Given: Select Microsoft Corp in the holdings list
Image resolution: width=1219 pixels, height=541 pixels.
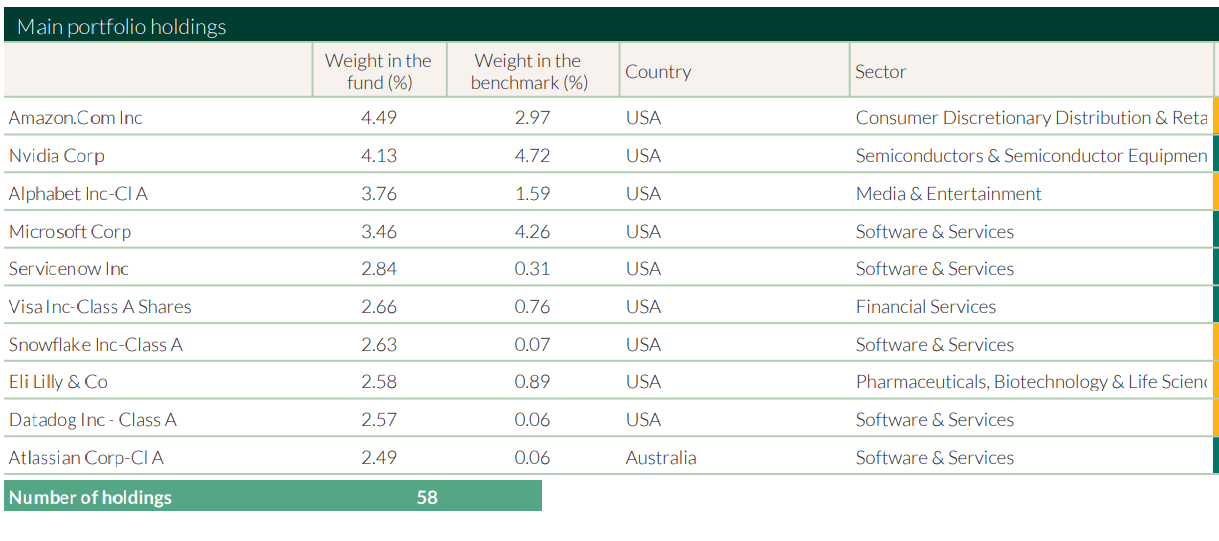Looking at the screenshot, I should point(70,232).
